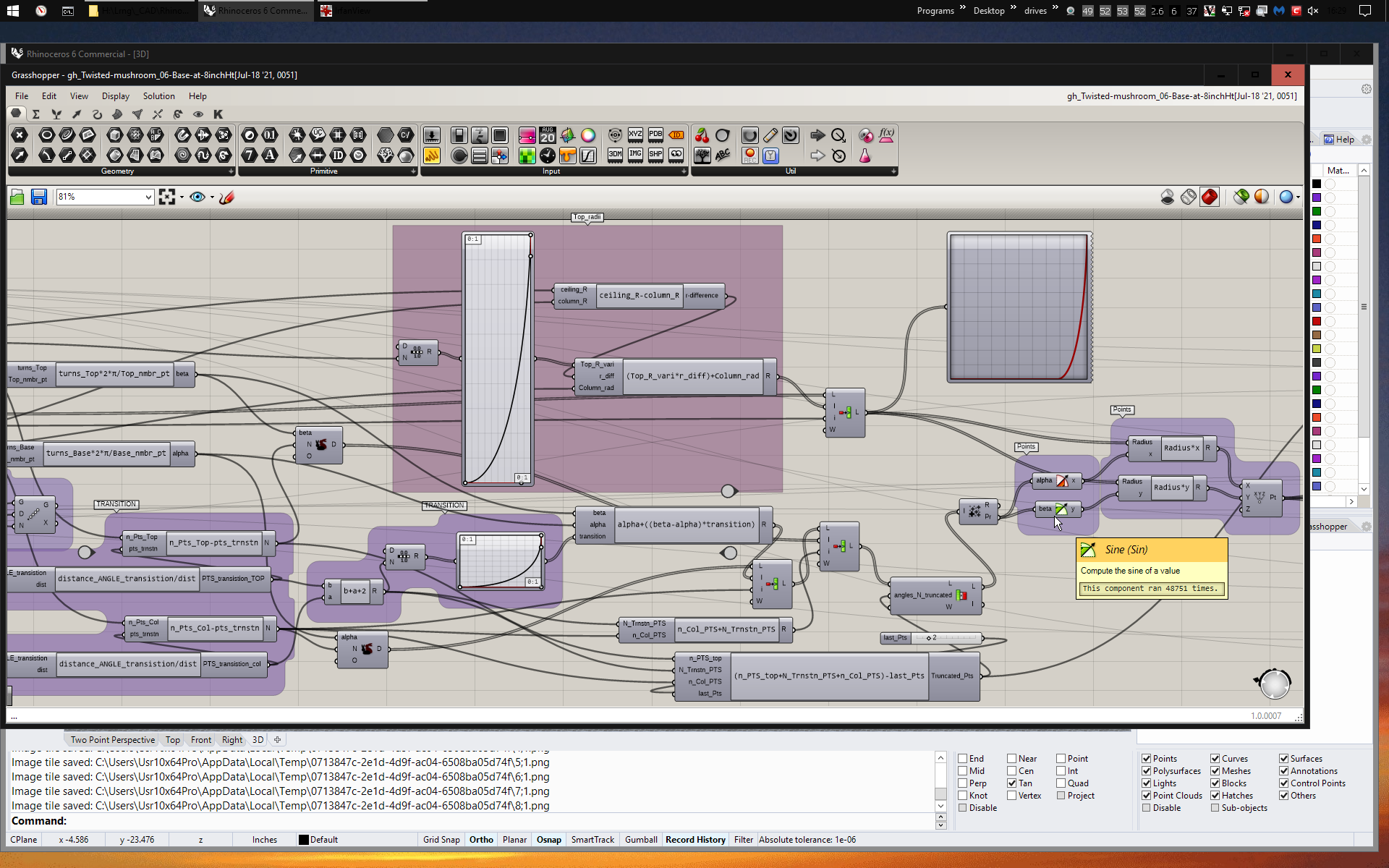This screenshot has height=868, width=1389.
Task: Select the Digit Scroller 0.1 icon
Action: (x=270, y=135)
